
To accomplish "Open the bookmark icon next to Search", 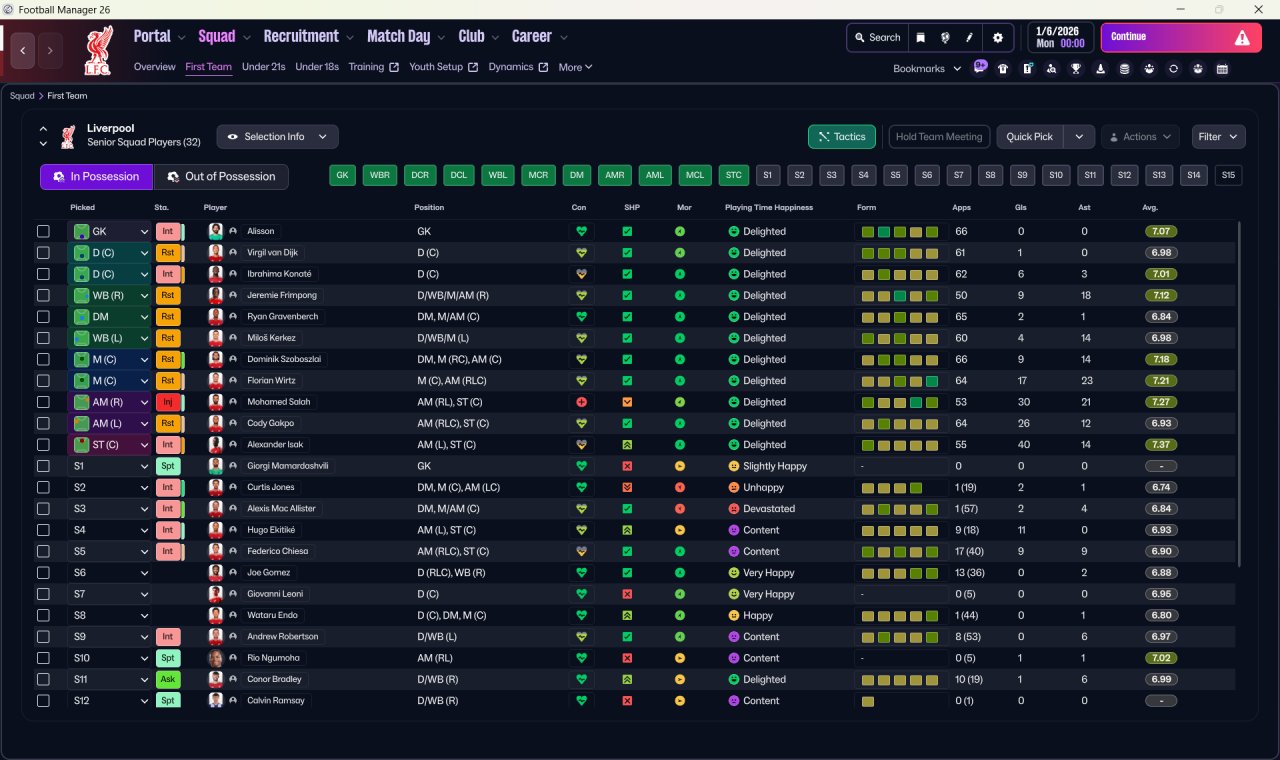I will 921,38.
